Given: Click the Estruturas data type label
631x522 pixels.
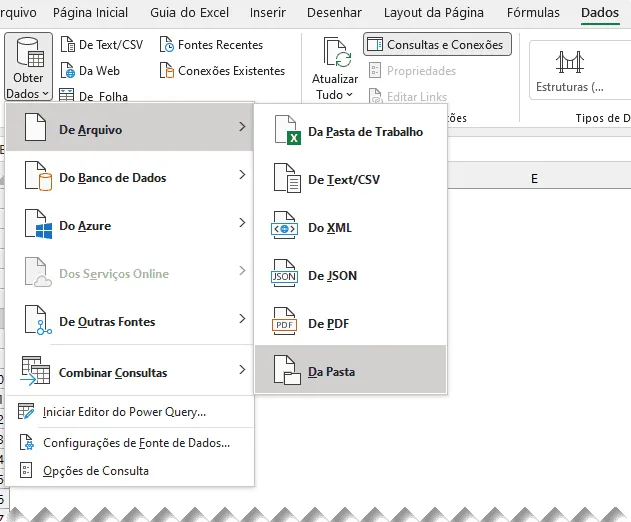Looking at the screenshot, I should pos(570,87).
